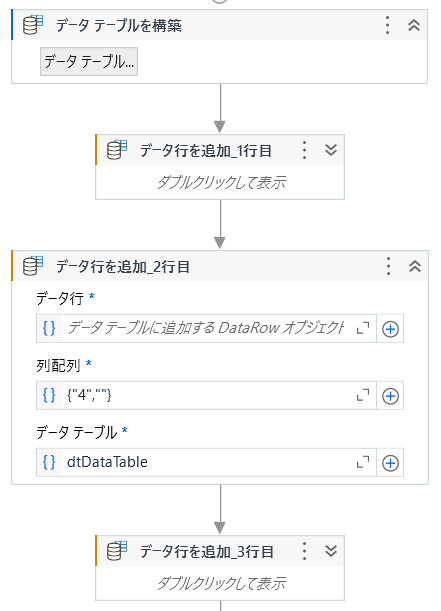The height and width of the screenshot is (611, 441).
Task: Expand the データ行を追加_1行目 activity
Action: [x=331, y=150]
